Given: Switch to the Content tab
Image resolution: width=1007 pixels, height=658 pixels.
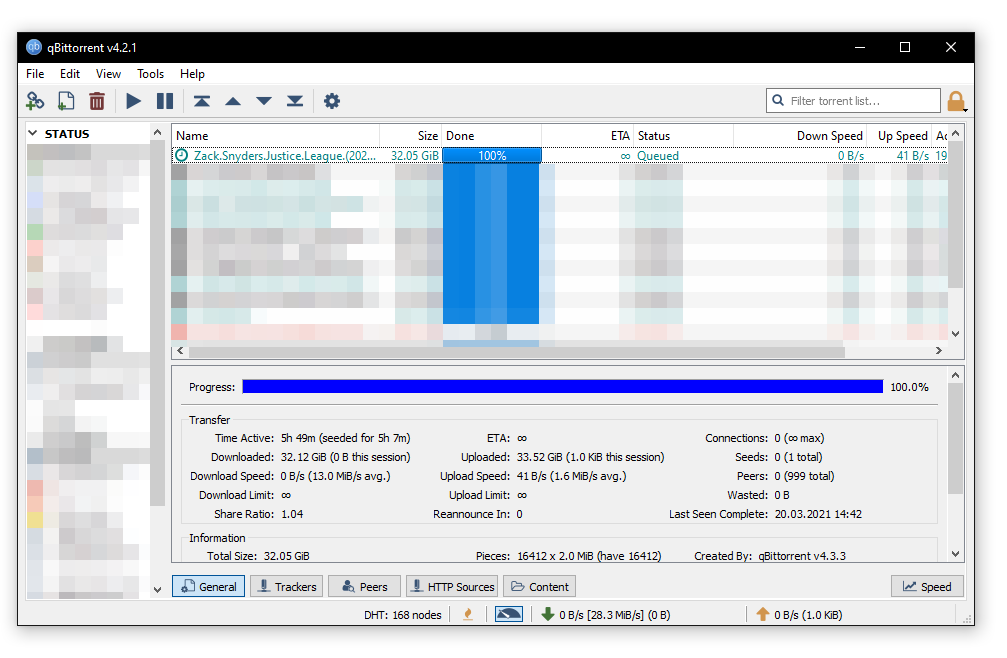Looking at the screenshot, I should (x=539, y=586).
